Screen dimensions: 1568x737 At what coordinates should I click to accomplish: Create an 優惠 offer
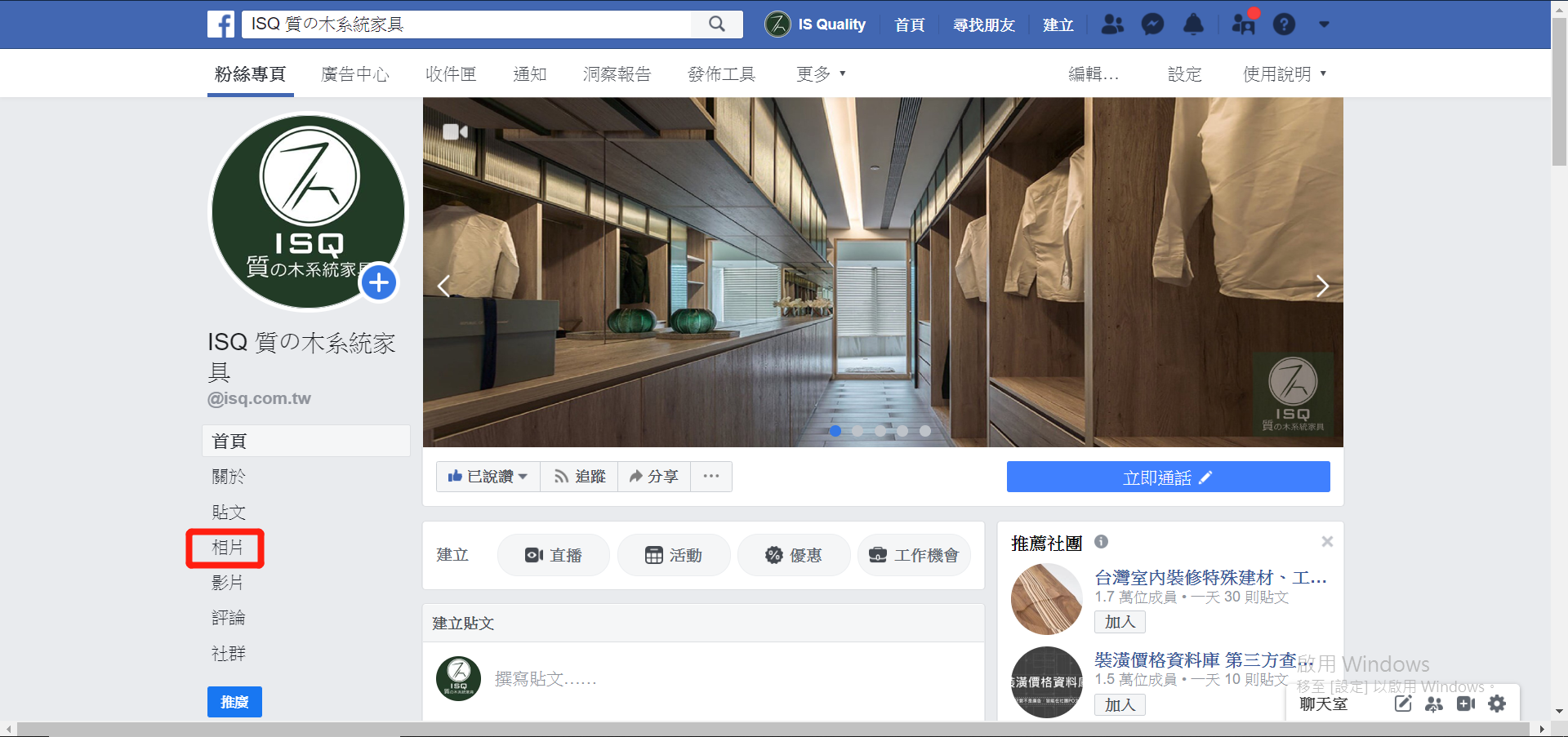pos(794,555)
